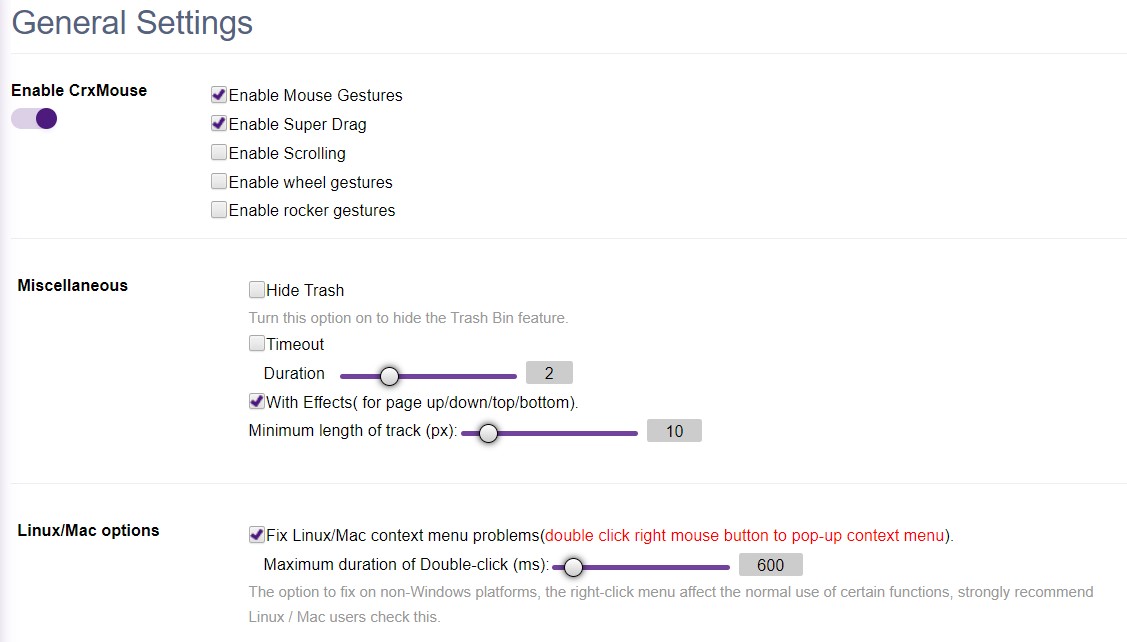This screenshot has height=642, width=1127.
Task: Enable Scrolling via its checkbox
Action: (x=218, y=153)
